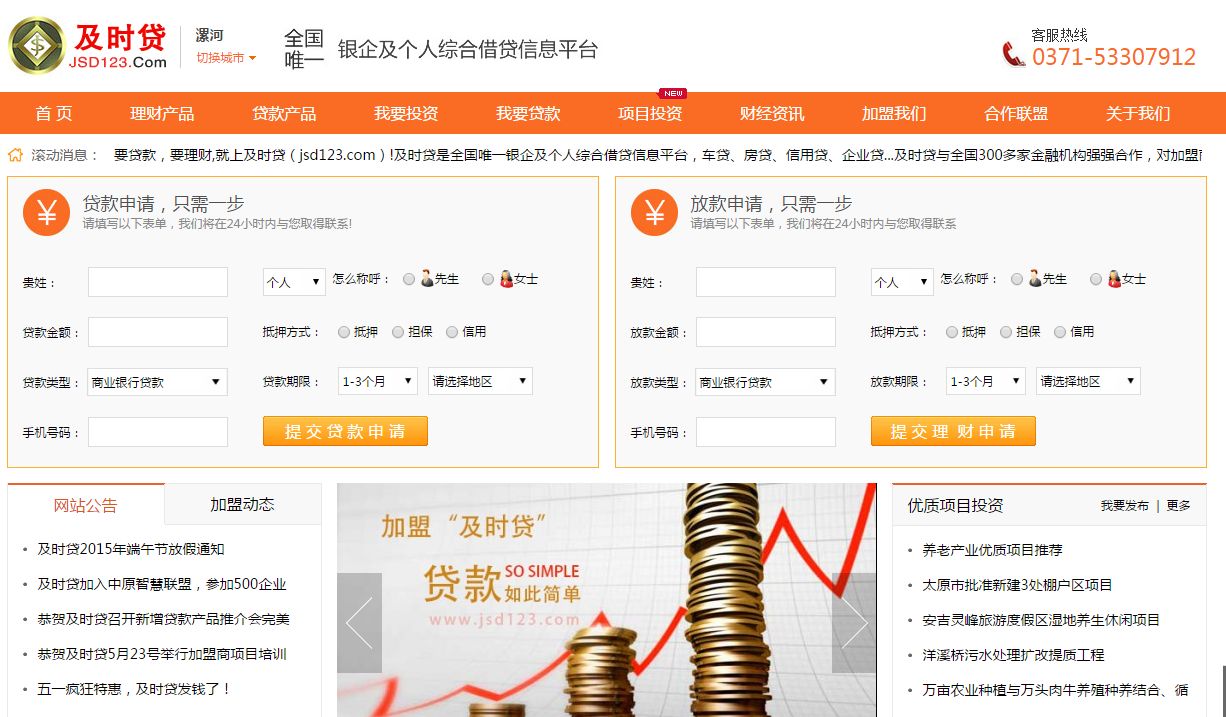
Task: Open 放款类型 商业银行贷款 dropdown
Action: [x=765, y=382]
